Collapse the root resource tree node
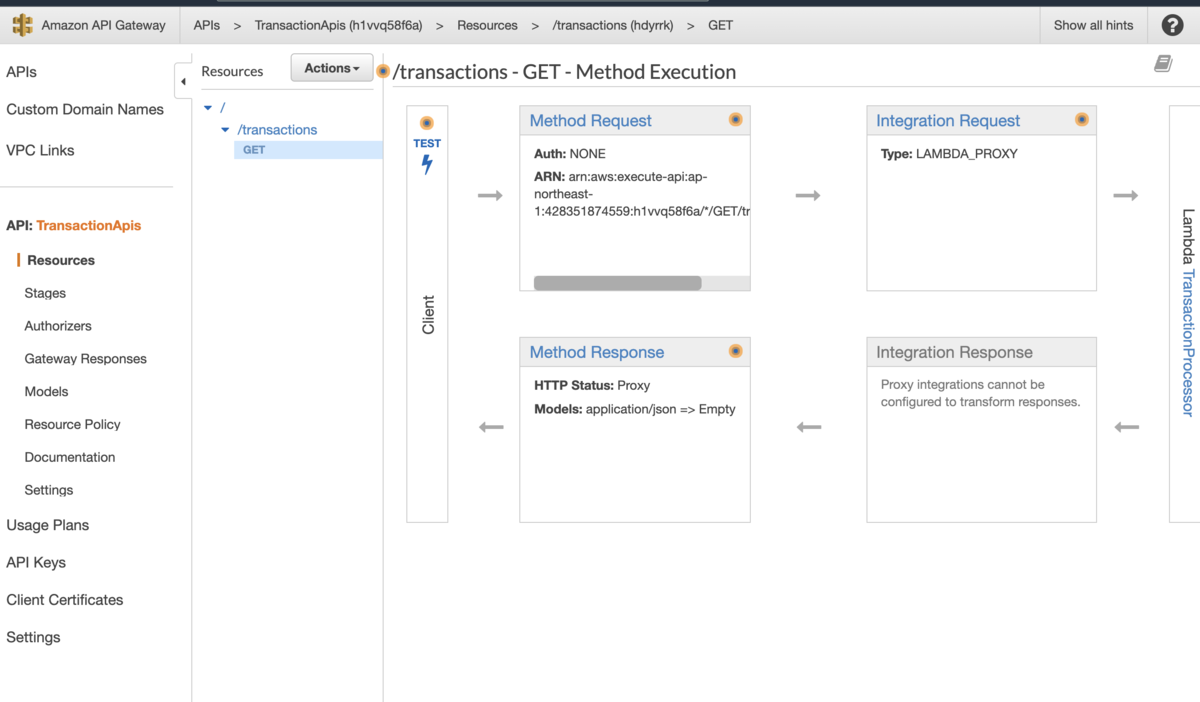1200x702 pixels. pos(208,107)
